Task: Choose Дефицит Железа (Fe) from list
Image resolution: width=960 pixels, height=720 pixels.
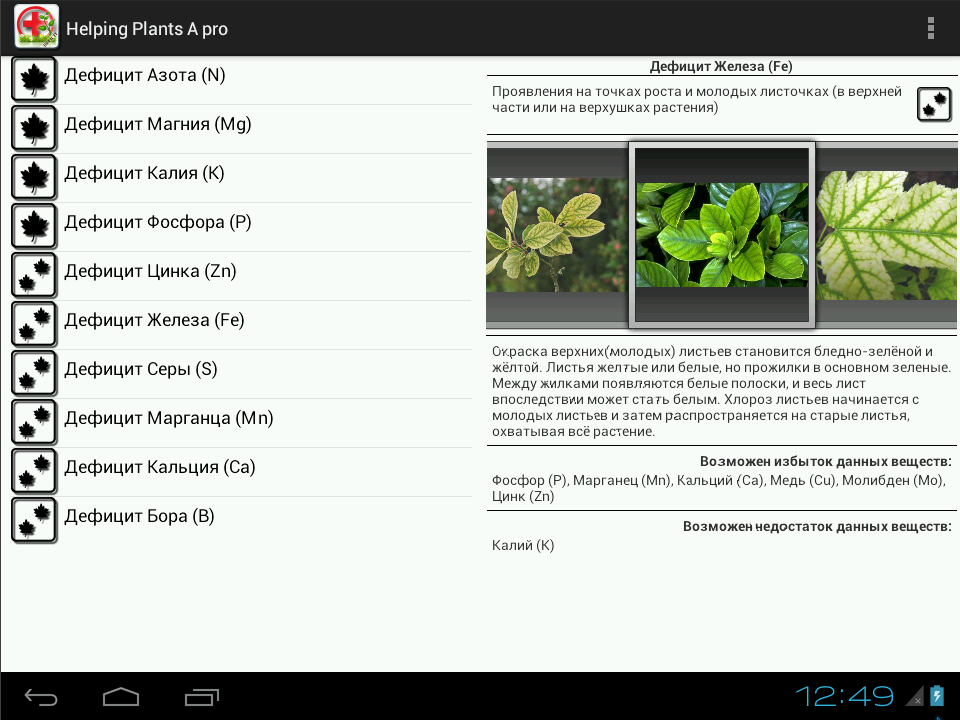Action: pyautogui.click(x=241, y=324)
